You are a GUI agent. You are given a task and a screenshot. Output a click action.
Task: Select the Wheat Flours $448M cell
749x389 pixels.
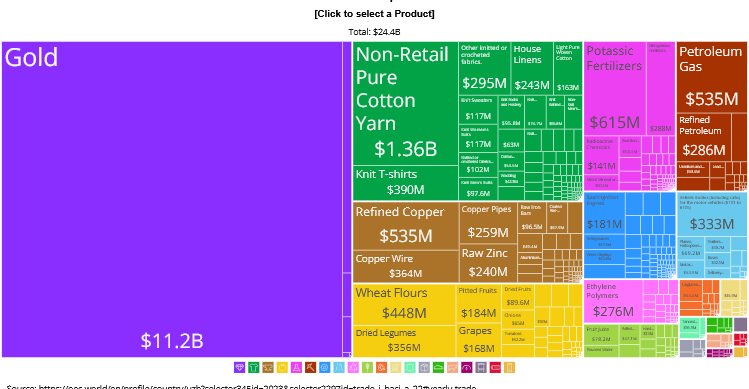click(x=404, y=304)
